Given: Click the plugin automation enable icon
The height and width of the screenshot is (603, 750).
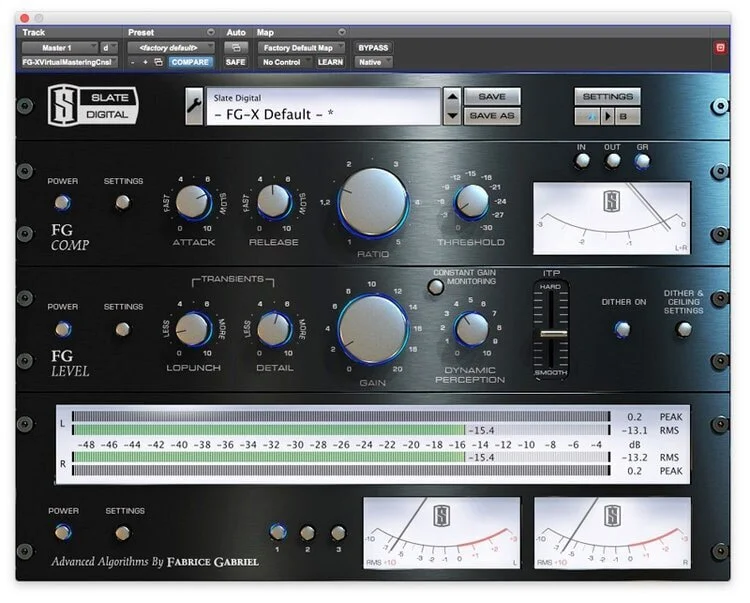Looking at the screenshot, I should 236,48.
